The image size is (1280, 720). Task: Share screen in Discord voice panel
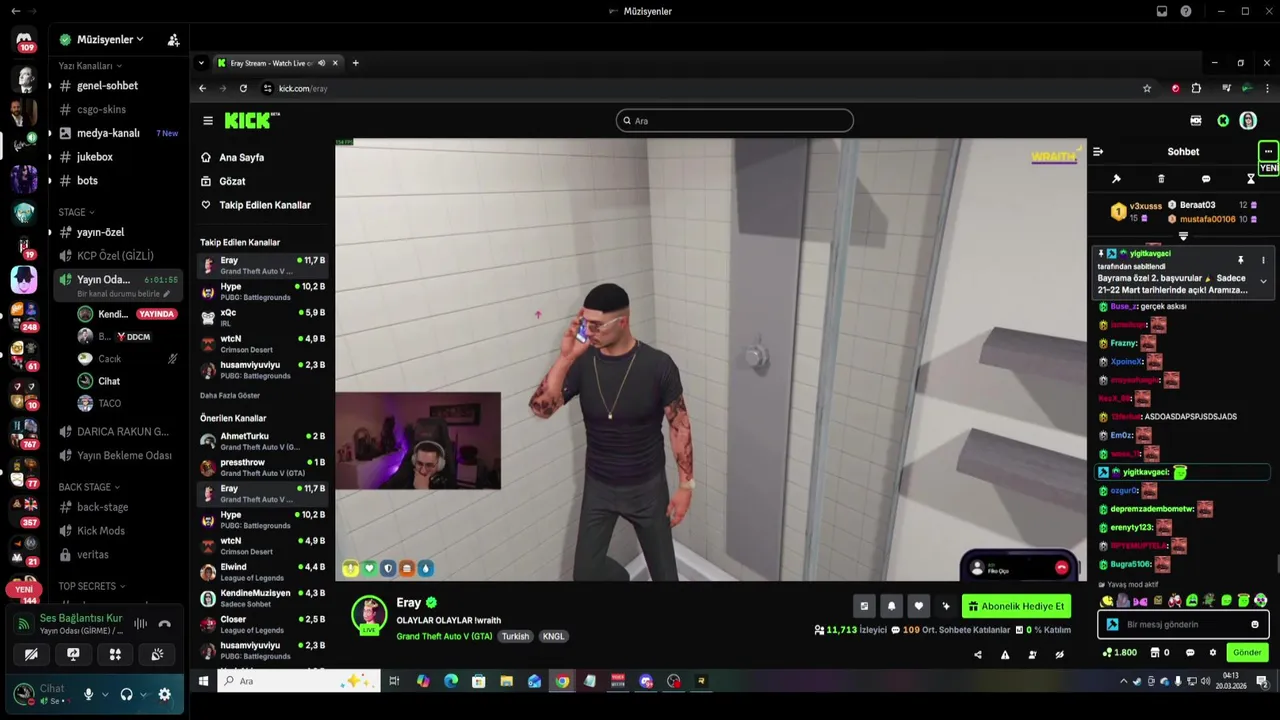[73, 654]
